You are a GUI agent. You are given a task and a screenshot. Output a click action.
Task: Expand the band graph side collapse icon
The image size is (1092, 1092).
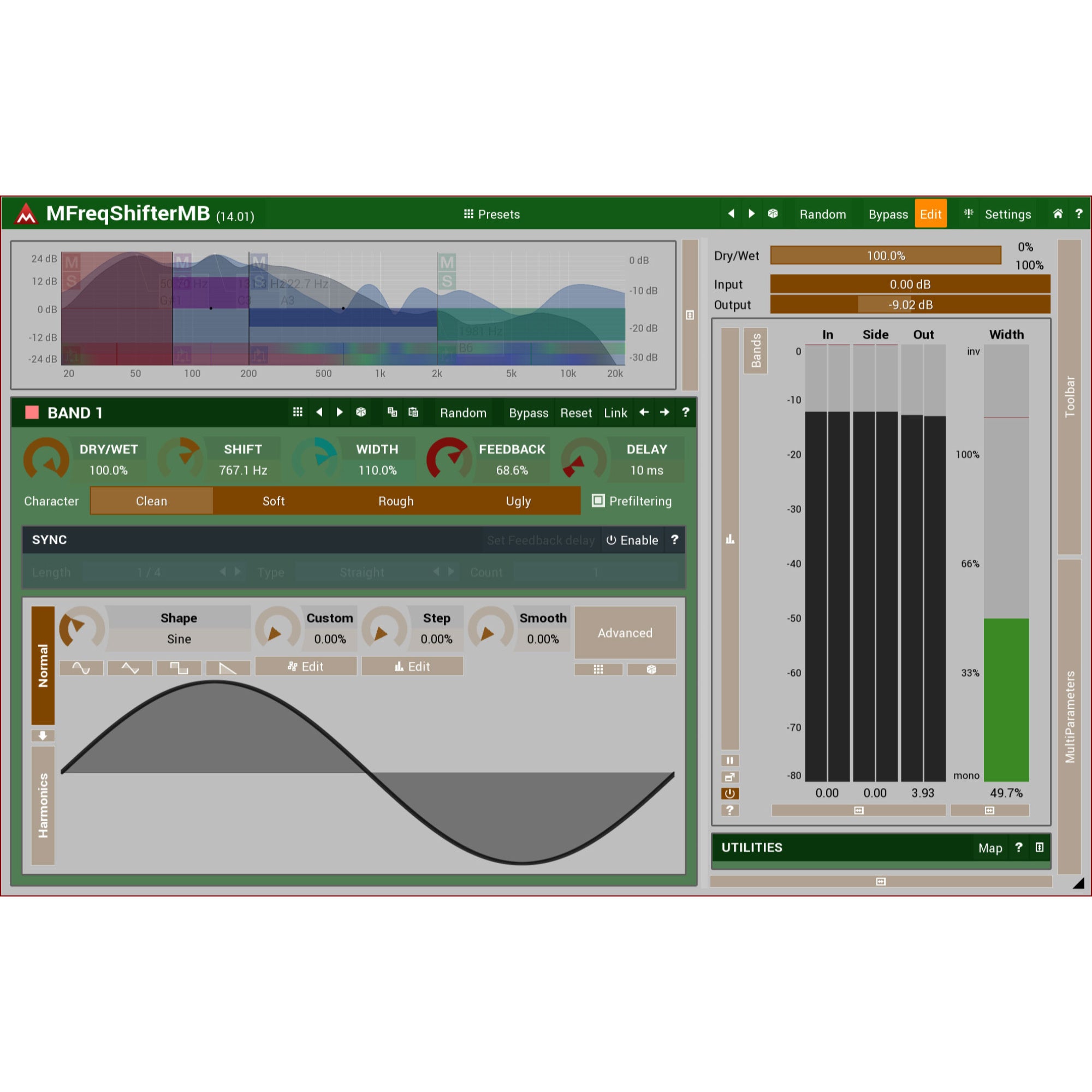pos(690,315)
